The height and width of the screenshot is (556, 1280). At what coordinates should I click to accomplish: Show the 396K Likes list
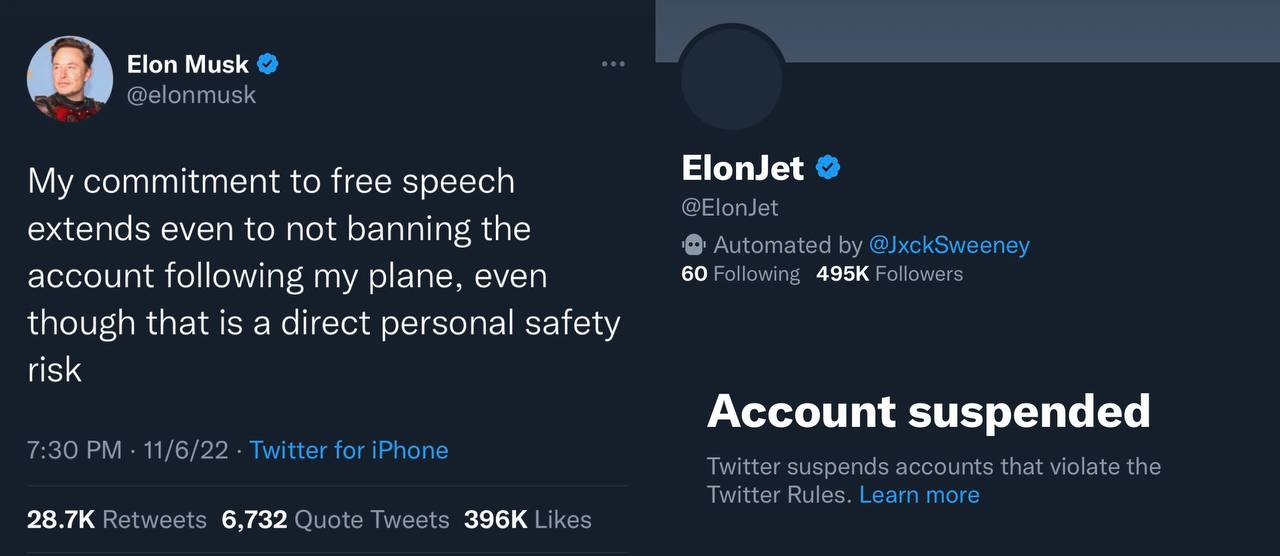(527, 520)
